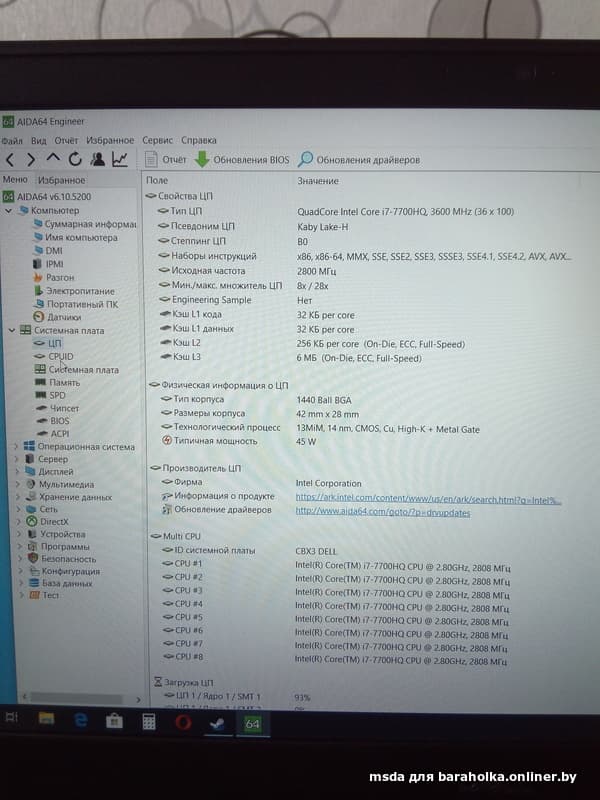Select Суммарная информация tree item
The image size is (600, 800).
[85, 224]
